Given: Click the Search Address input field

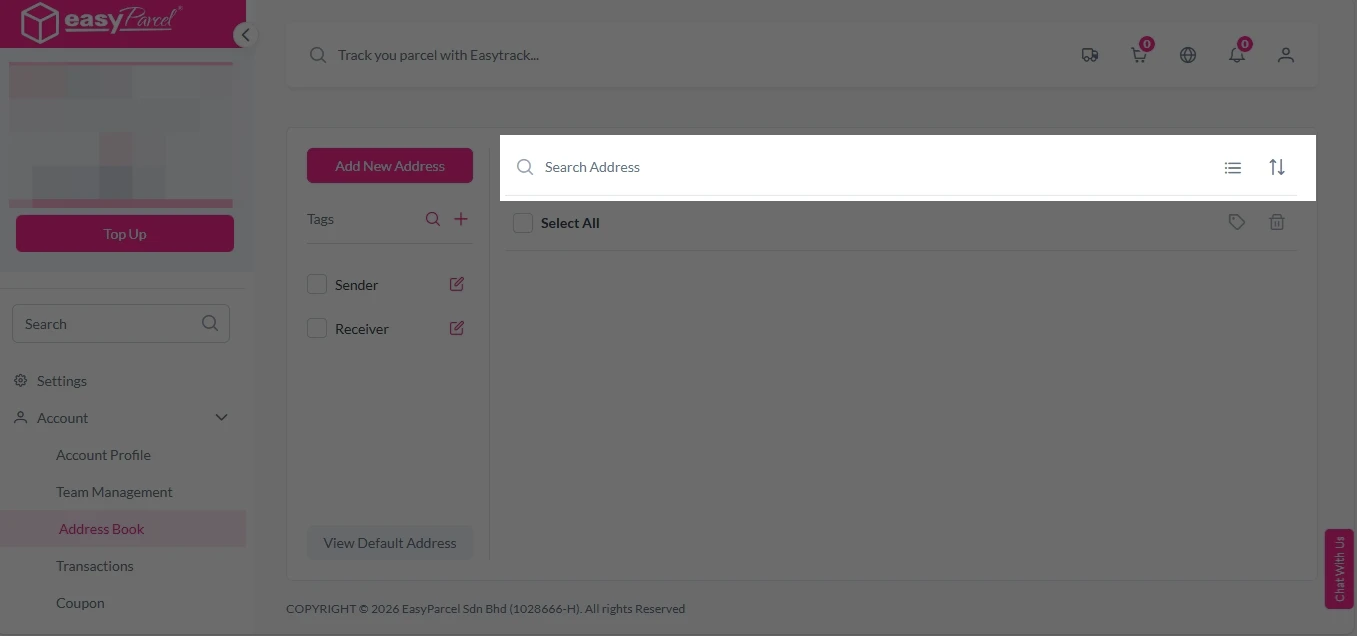Looking at the screenshot, I should point(860,168).
